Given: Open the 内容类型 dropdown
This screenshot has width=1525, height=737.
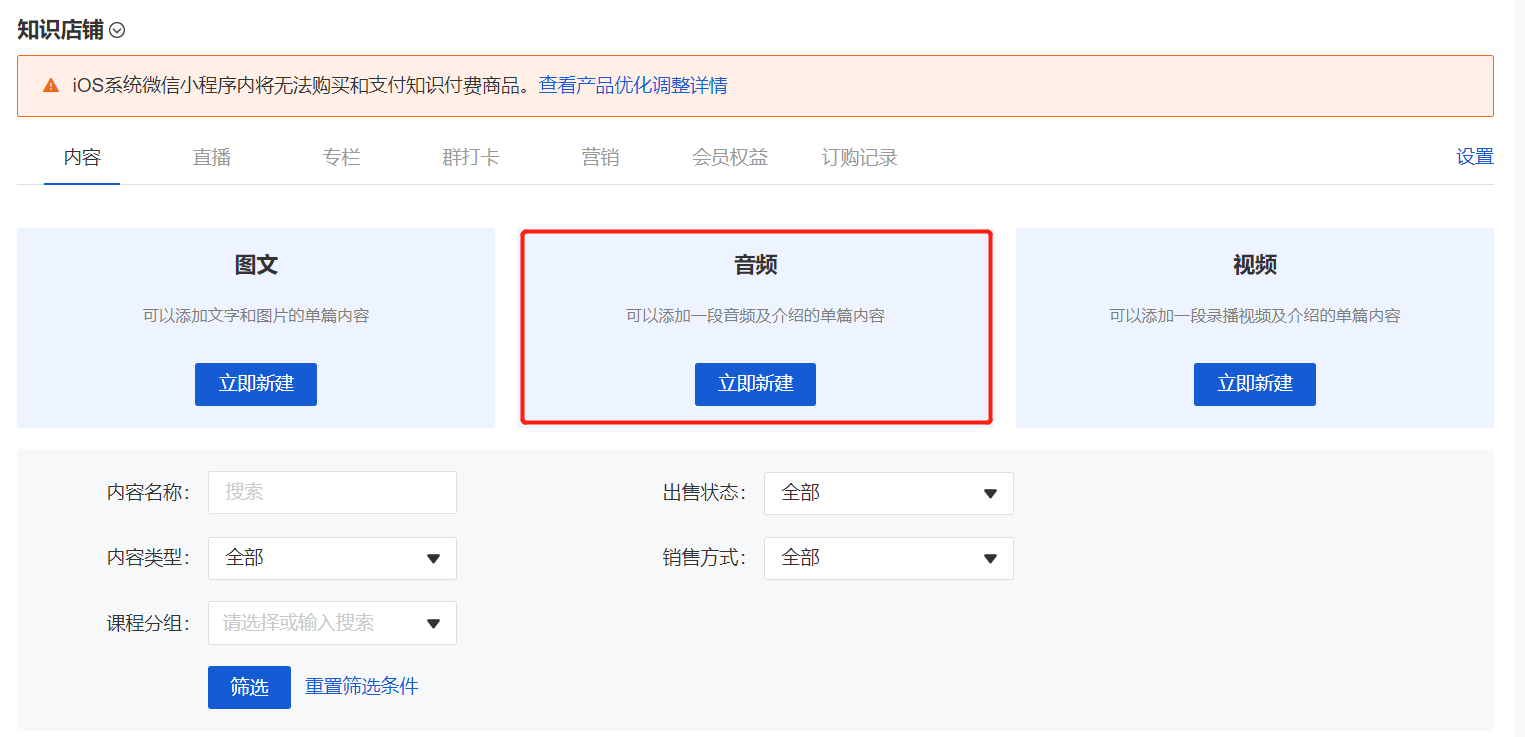Looking at the screenshot, I should [332, 558].
